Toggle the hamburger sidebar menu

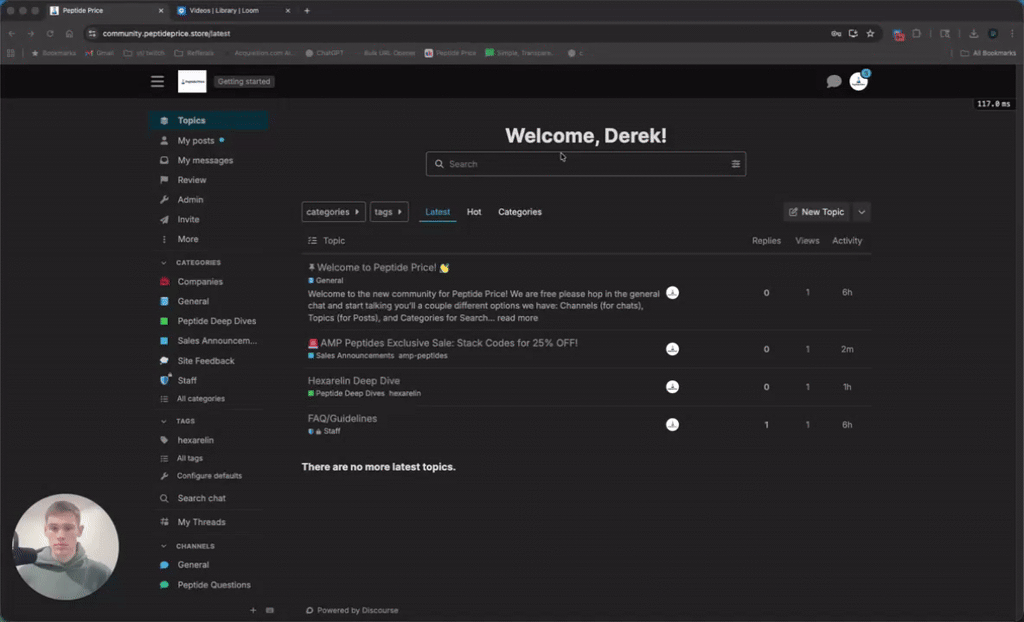coord(157,82)
